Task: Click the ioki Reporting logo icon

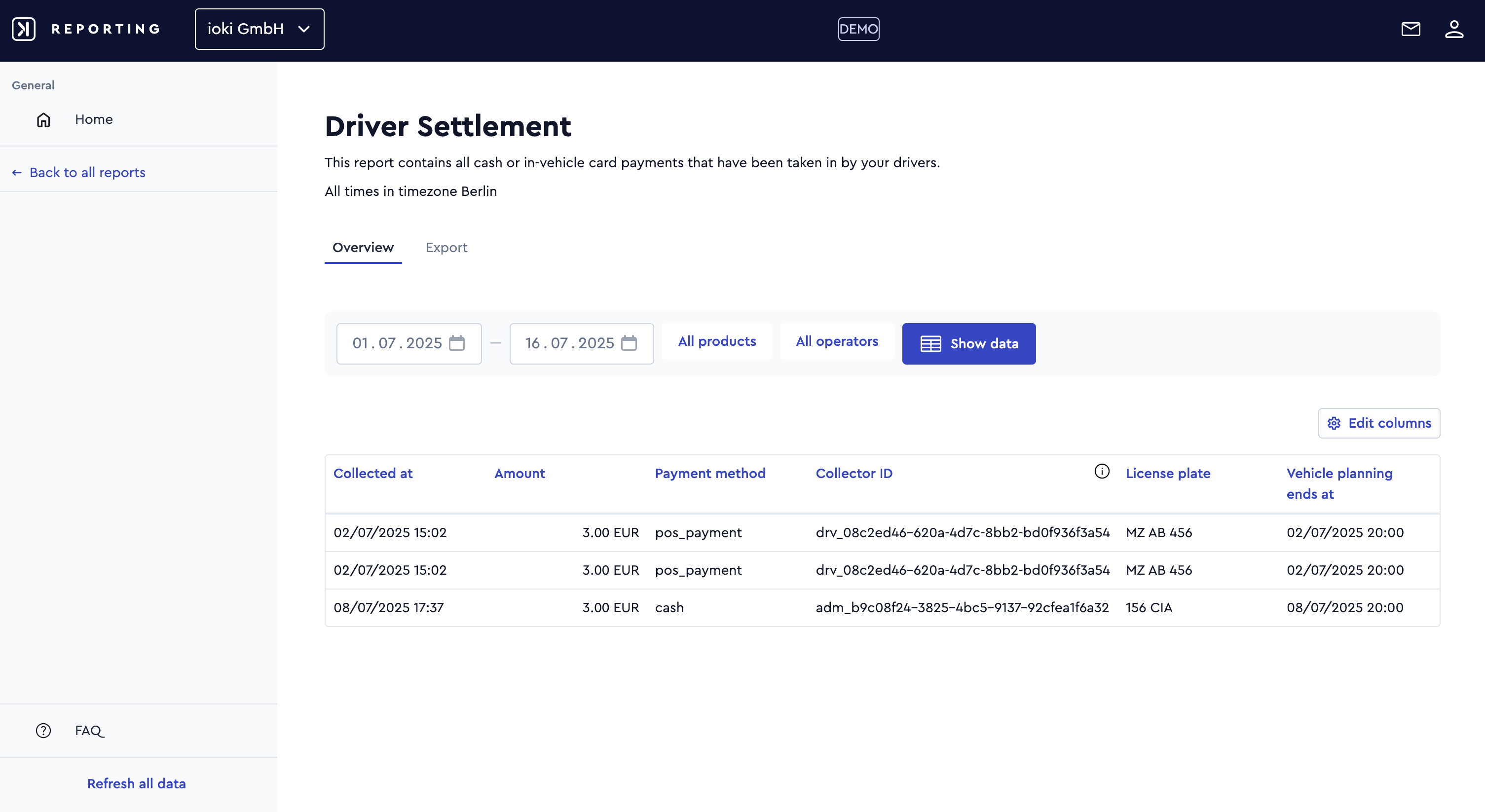Action: click(24, 29)
